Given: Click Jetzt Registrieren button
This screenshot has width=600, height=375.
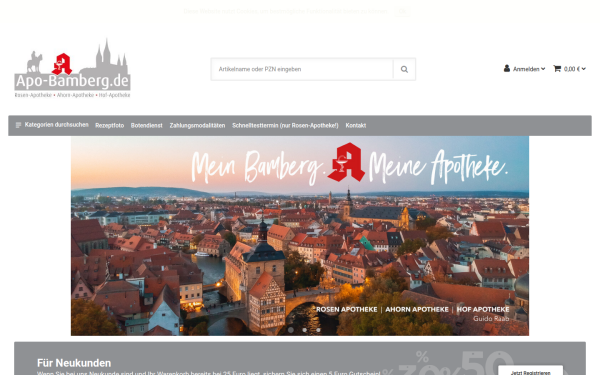Looking at the screenshot, I should pos(530,371).
